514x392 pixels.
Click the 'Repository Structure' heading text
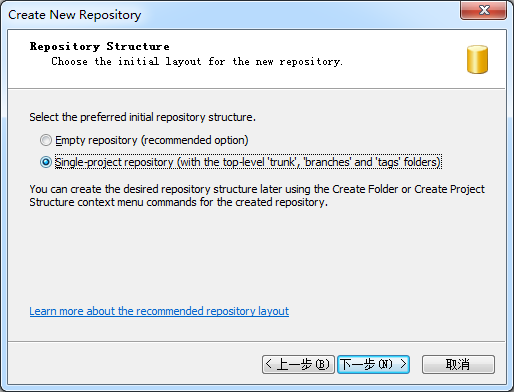pos(100,46)
